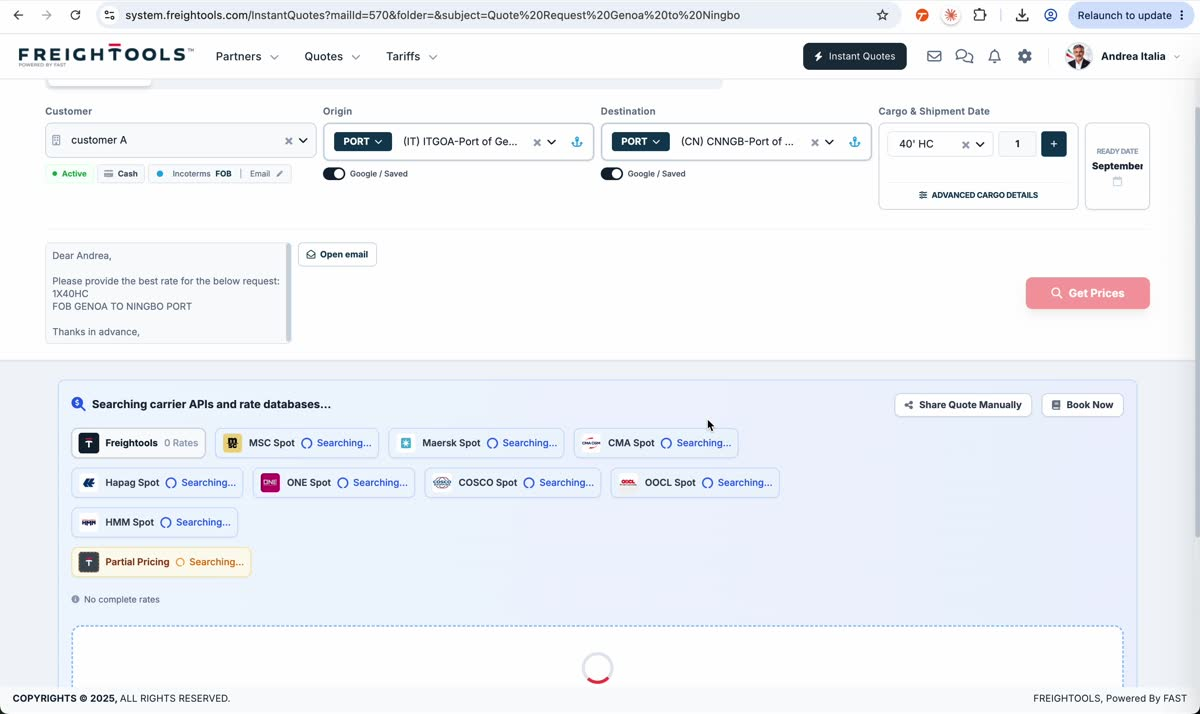Image resolution: width=1200 pixels, height=714 pixels.
Task: Open browser extensions puzzle icon
Action: [979, 15]
